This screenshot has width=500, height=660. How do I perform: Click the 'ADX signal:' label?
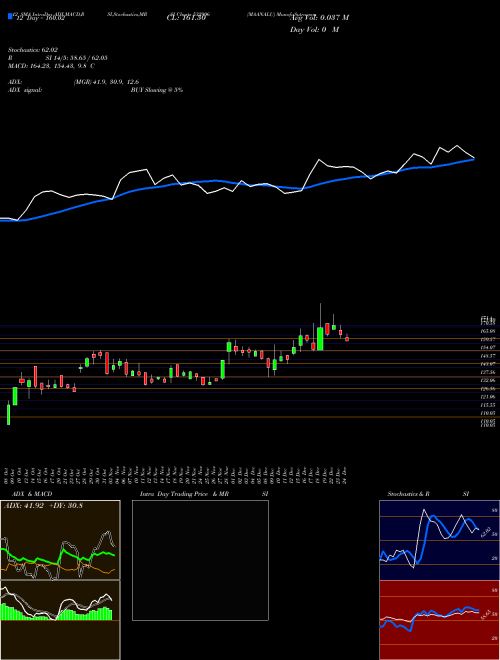(x=25, y=90)
